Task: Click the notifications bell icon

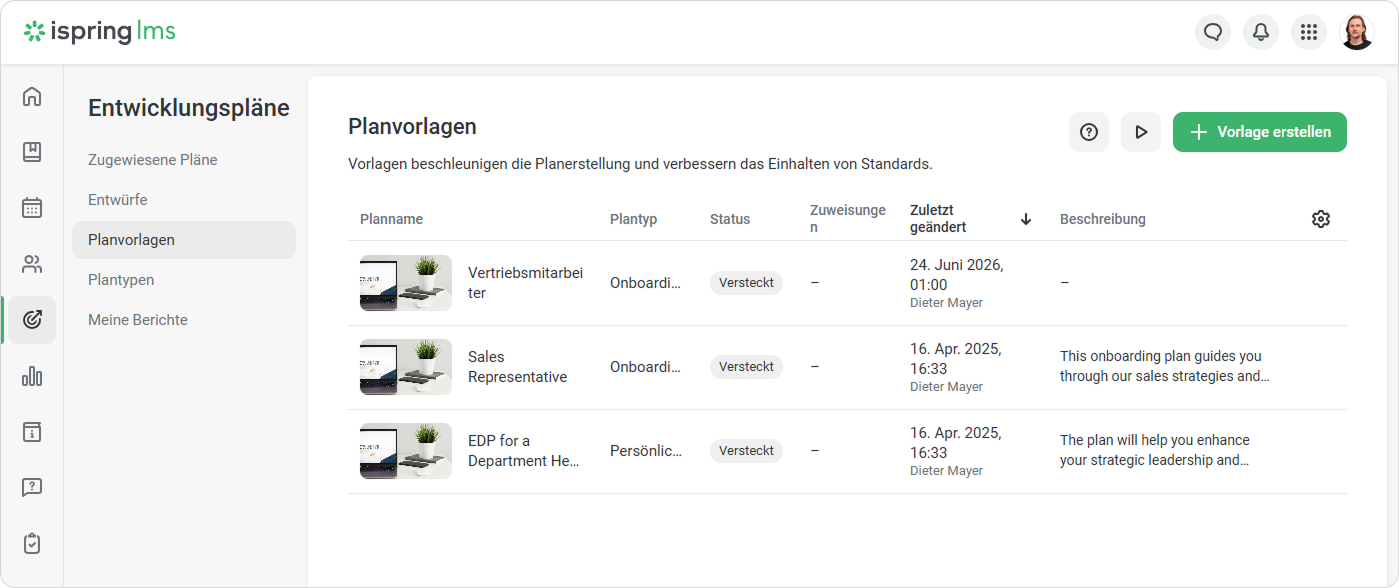Action: [x=1261, y=32]
